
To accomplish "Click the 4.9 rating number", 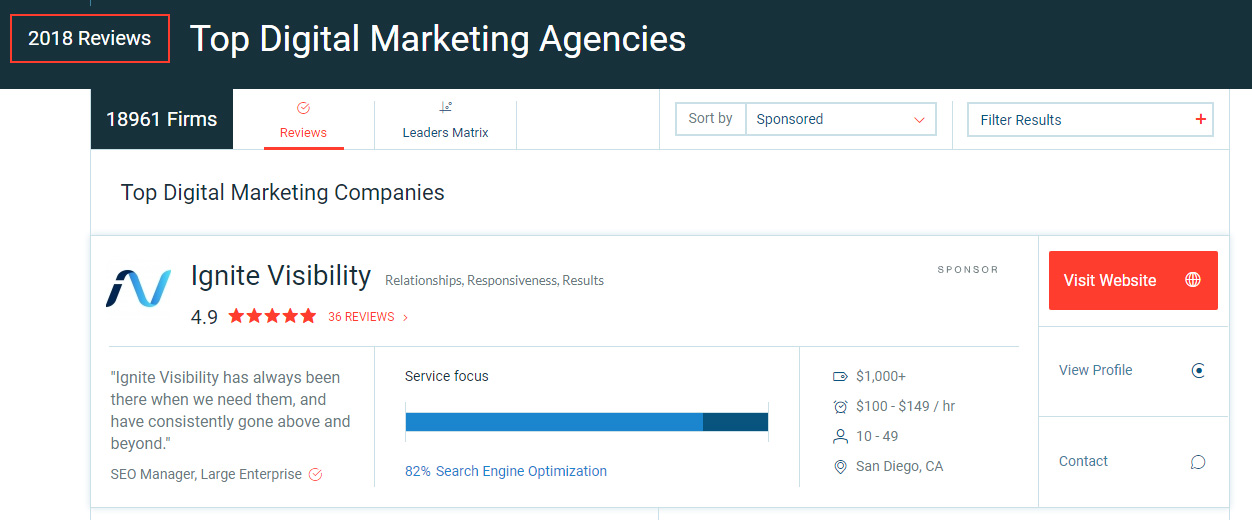I will (204, 317).
